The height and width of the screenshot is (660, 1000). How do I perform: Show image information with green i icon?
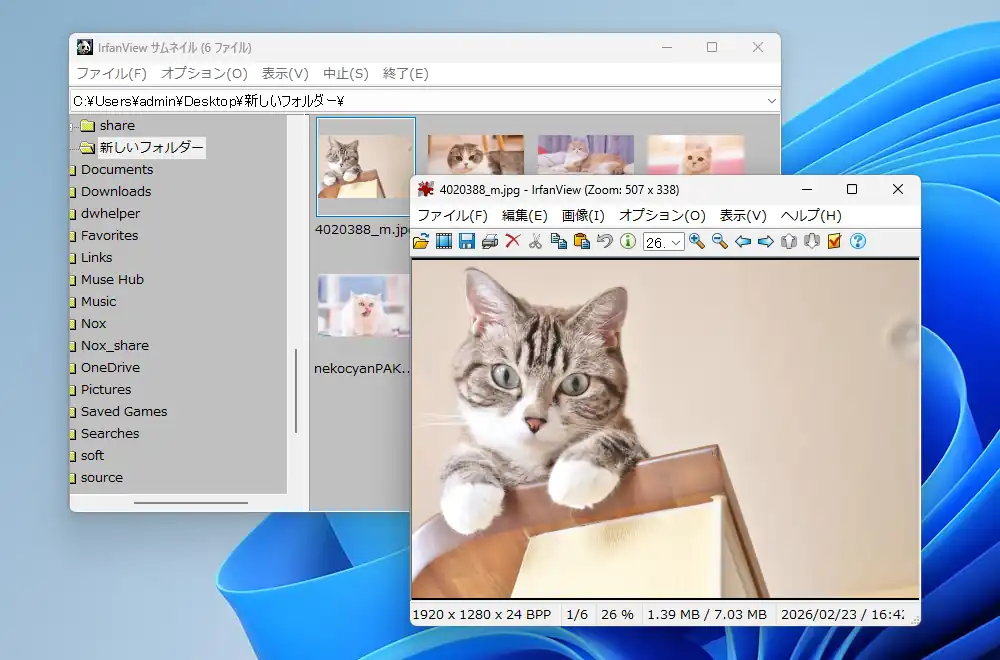(628, 241)
